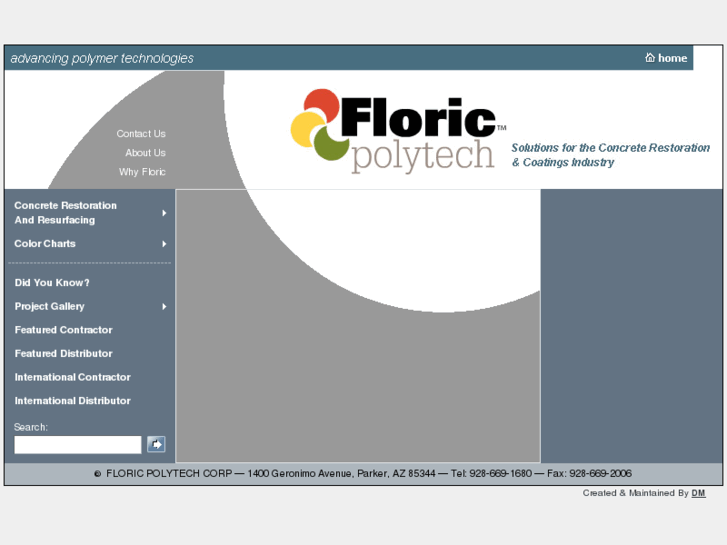Expand the Project Gallery submenu arrow
Viewport: 727px width, 545px height.
pos(164,307)
